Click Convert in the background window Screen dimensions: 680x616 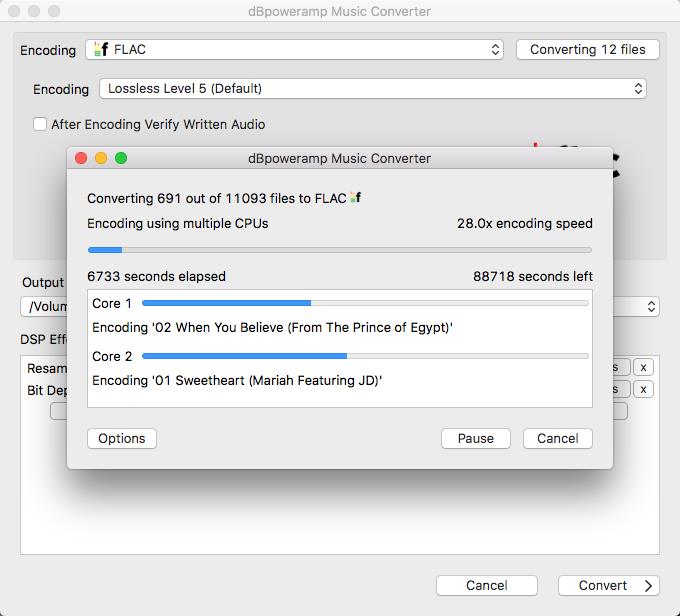click(x=609, y=585)
